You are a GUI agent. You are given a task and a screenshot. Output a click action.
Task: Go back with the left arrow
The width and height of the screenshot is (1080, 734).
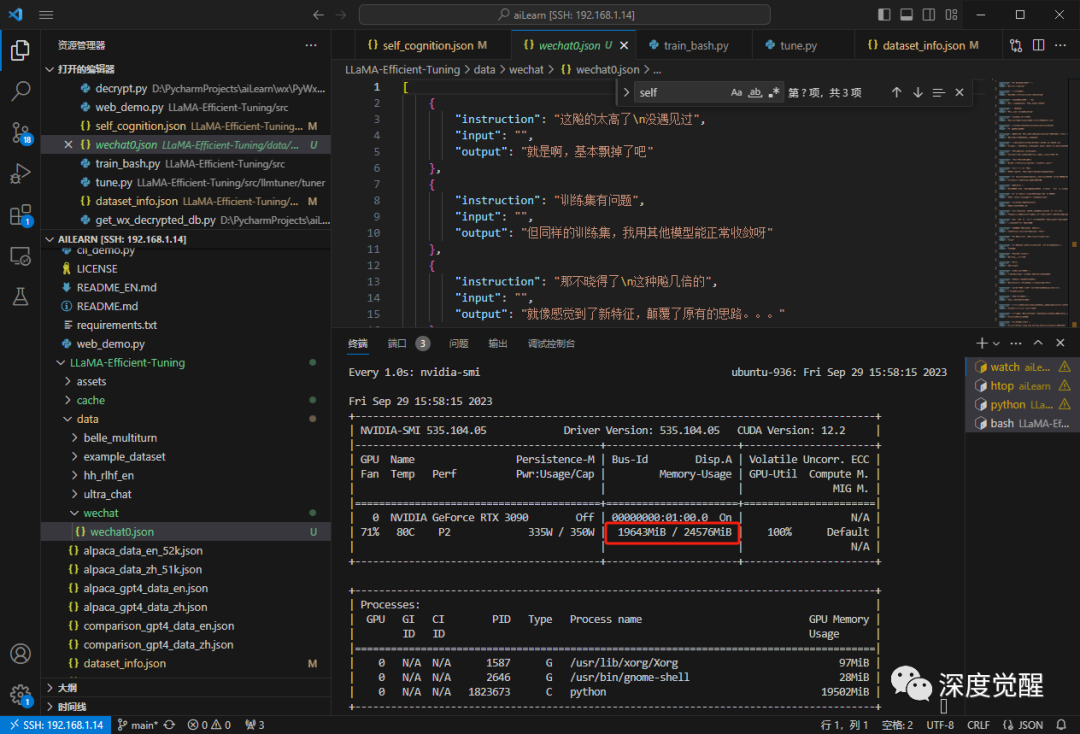click(x=318, y=14)
